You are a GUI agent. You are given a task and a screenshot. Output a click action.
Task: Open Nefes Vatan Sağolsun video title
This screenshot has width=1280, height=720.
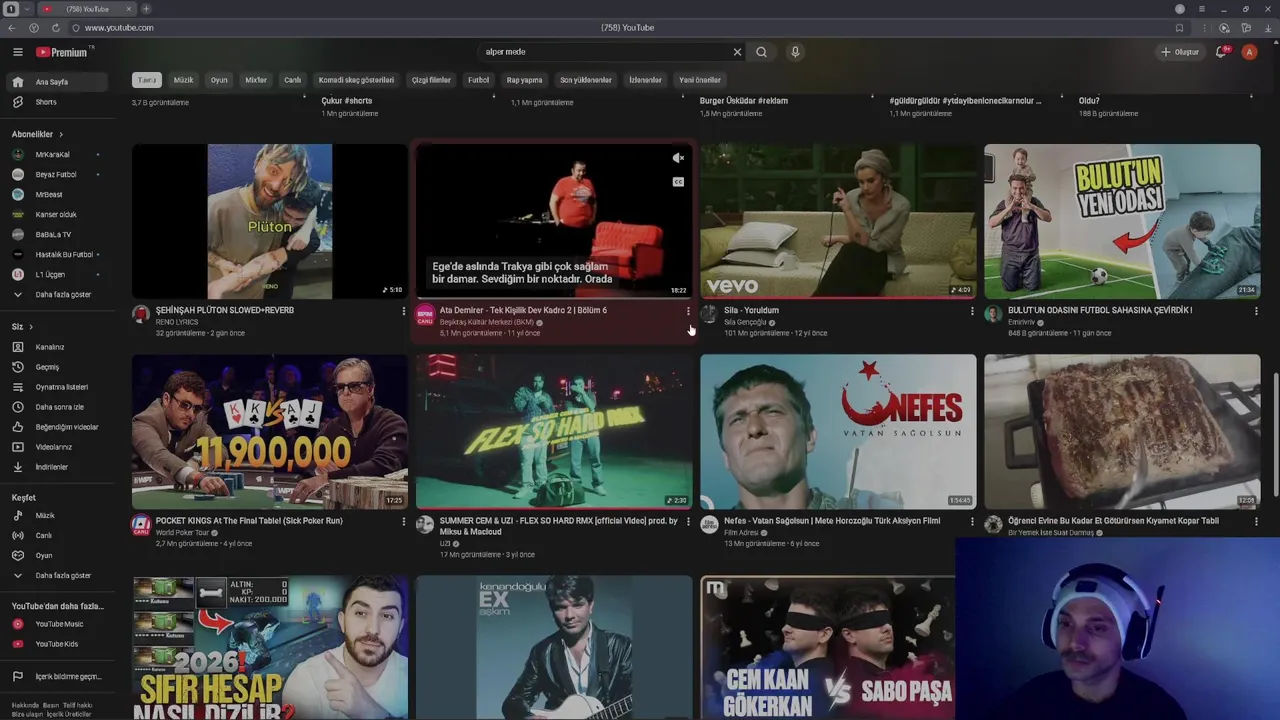pos(832,521)
